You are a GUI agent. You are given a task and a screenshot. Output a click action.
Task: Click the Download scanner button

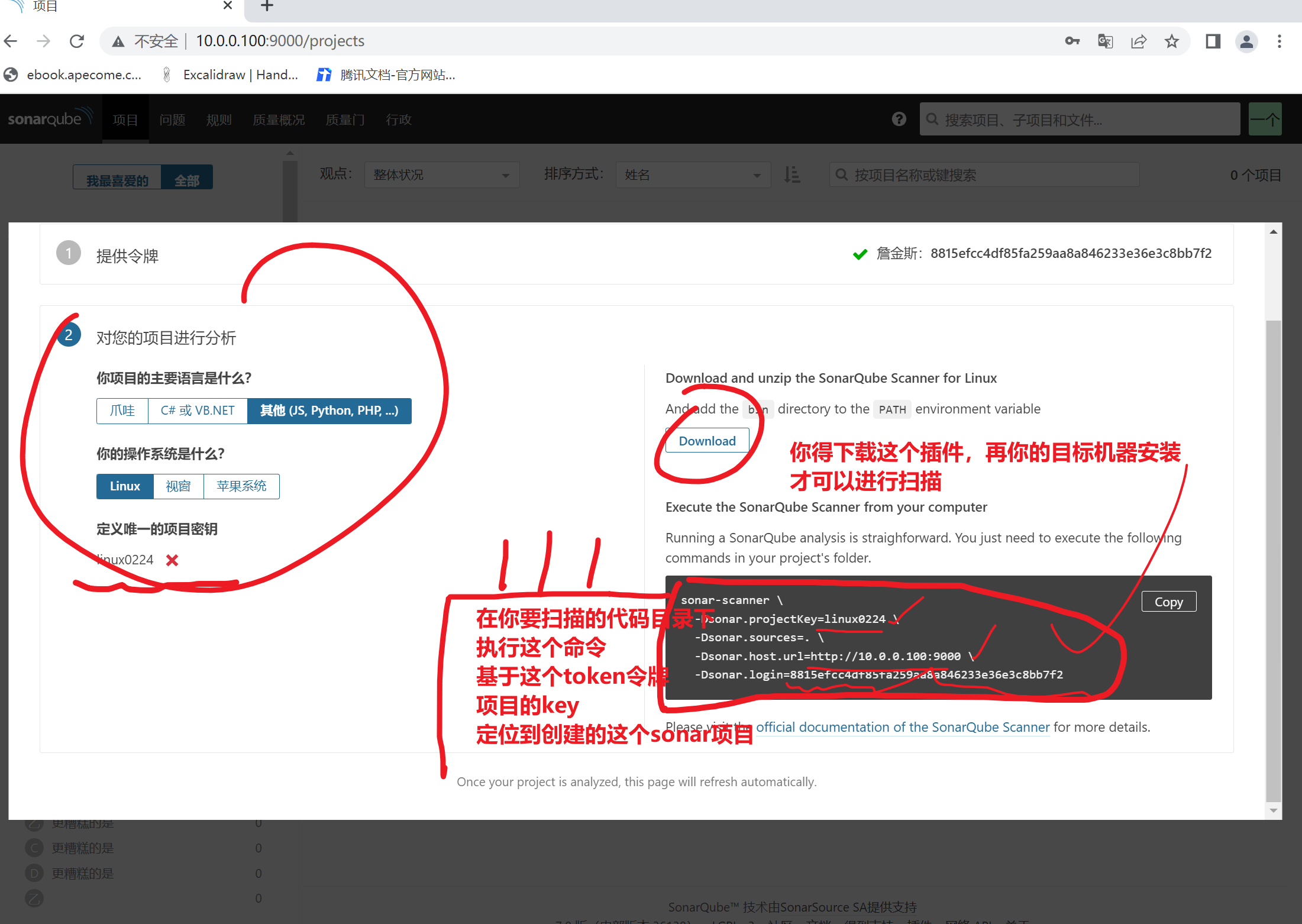(707, 441)
